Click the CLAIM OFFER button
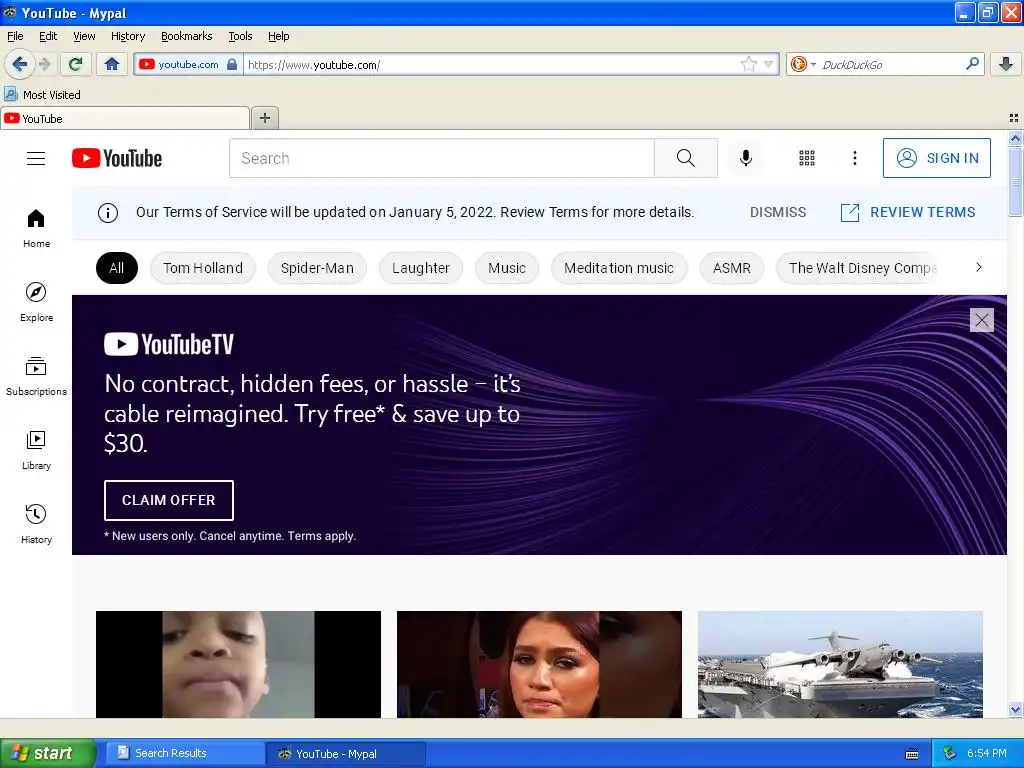 pos(168,500)
